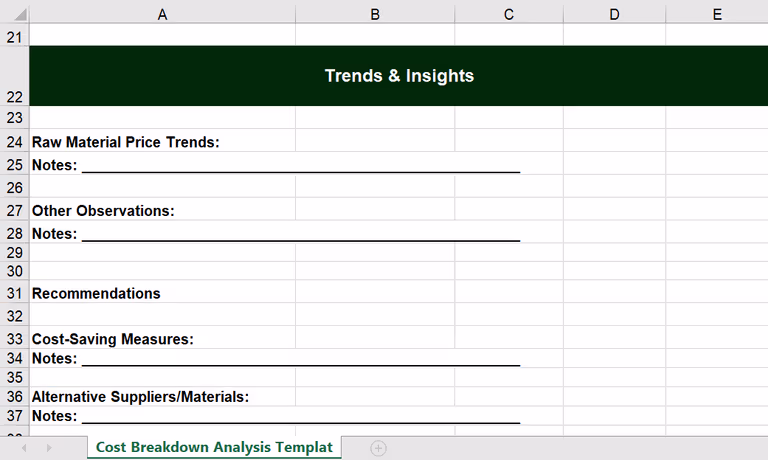
Task: Select the Raw Material Price Trends cell
Action: (x=163, y=142)
